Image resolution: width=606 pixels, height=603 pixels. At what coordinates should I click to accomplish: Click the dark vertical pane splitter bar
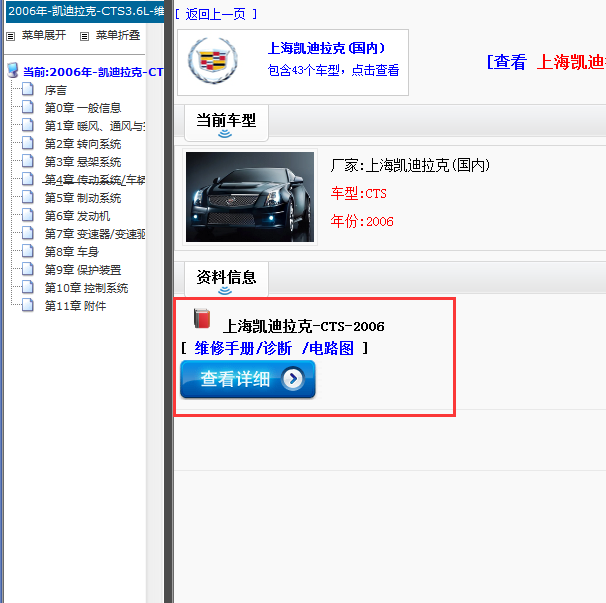169,302
